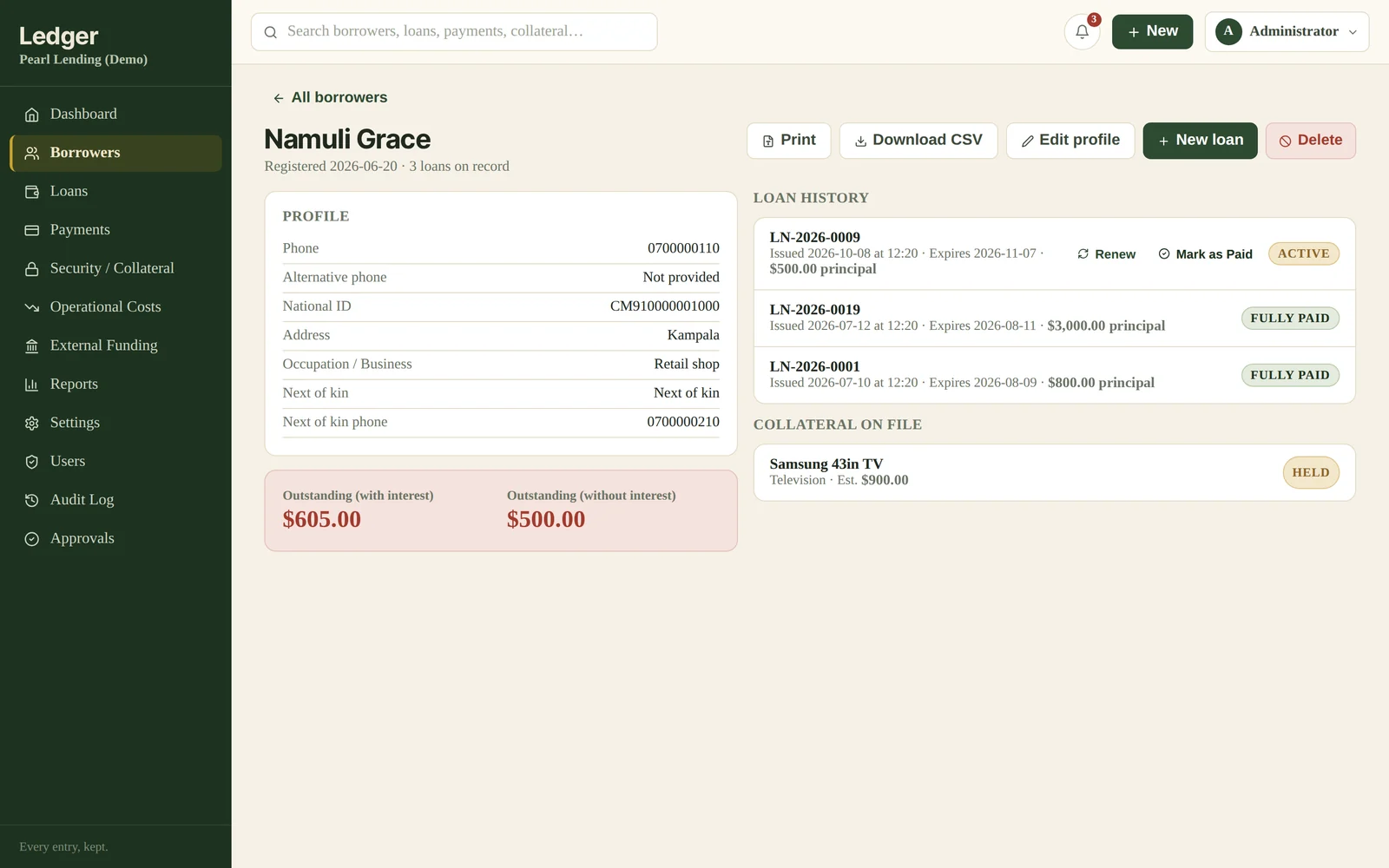The image size is (1389, 868).
Task: Click the back arrow beside All borrowers
Action: coord(279,98)
